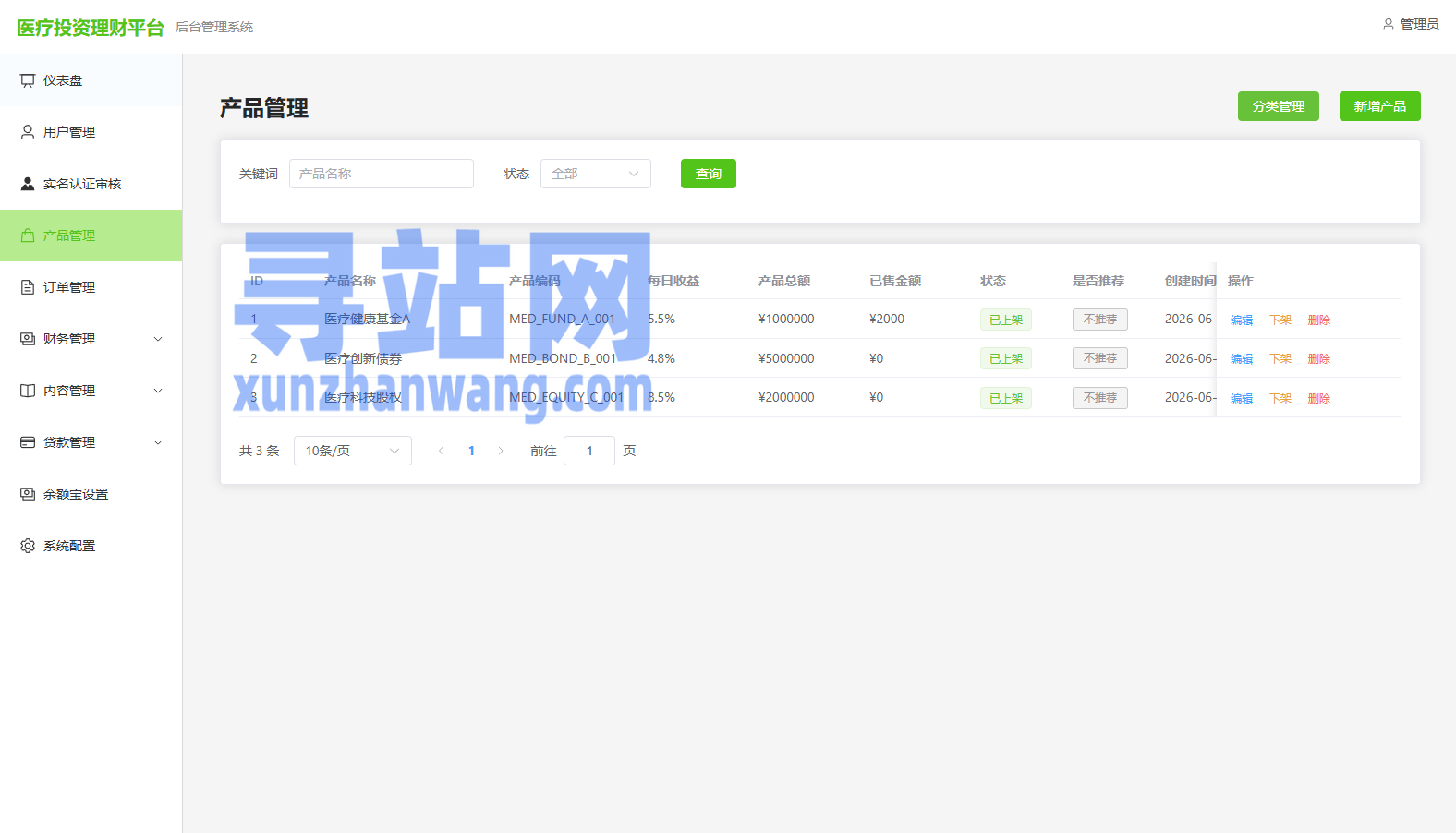1456x833 pixels.
Task: Focus the go-to page number input
Action: (589, 451)
